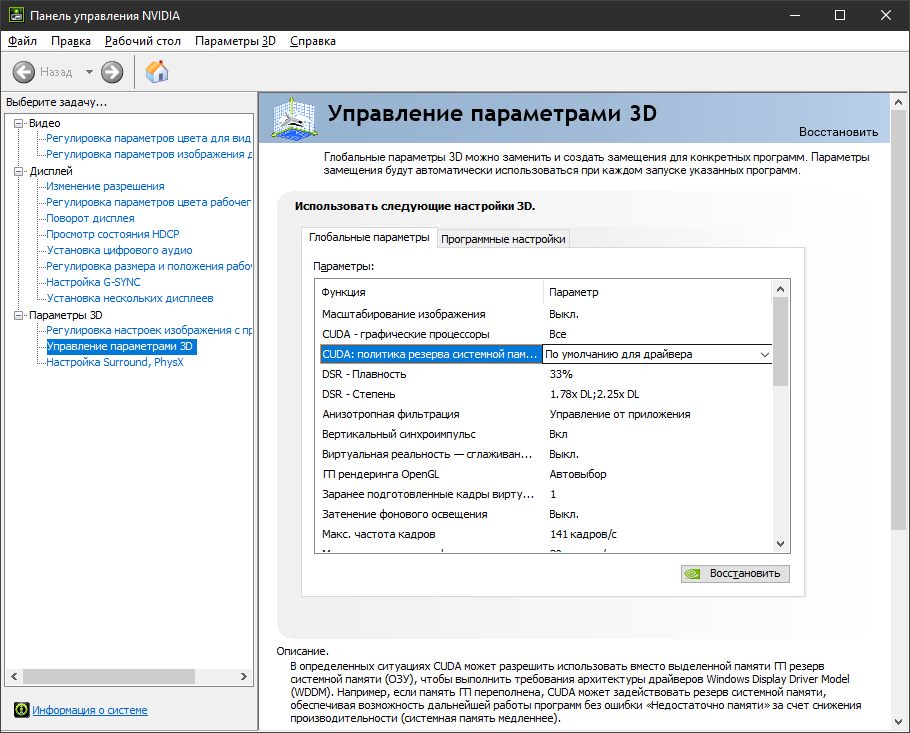The height and width of the screenshot is (733, 910).
Task: Select Поворот дисплея task
Action: [90, 218]
